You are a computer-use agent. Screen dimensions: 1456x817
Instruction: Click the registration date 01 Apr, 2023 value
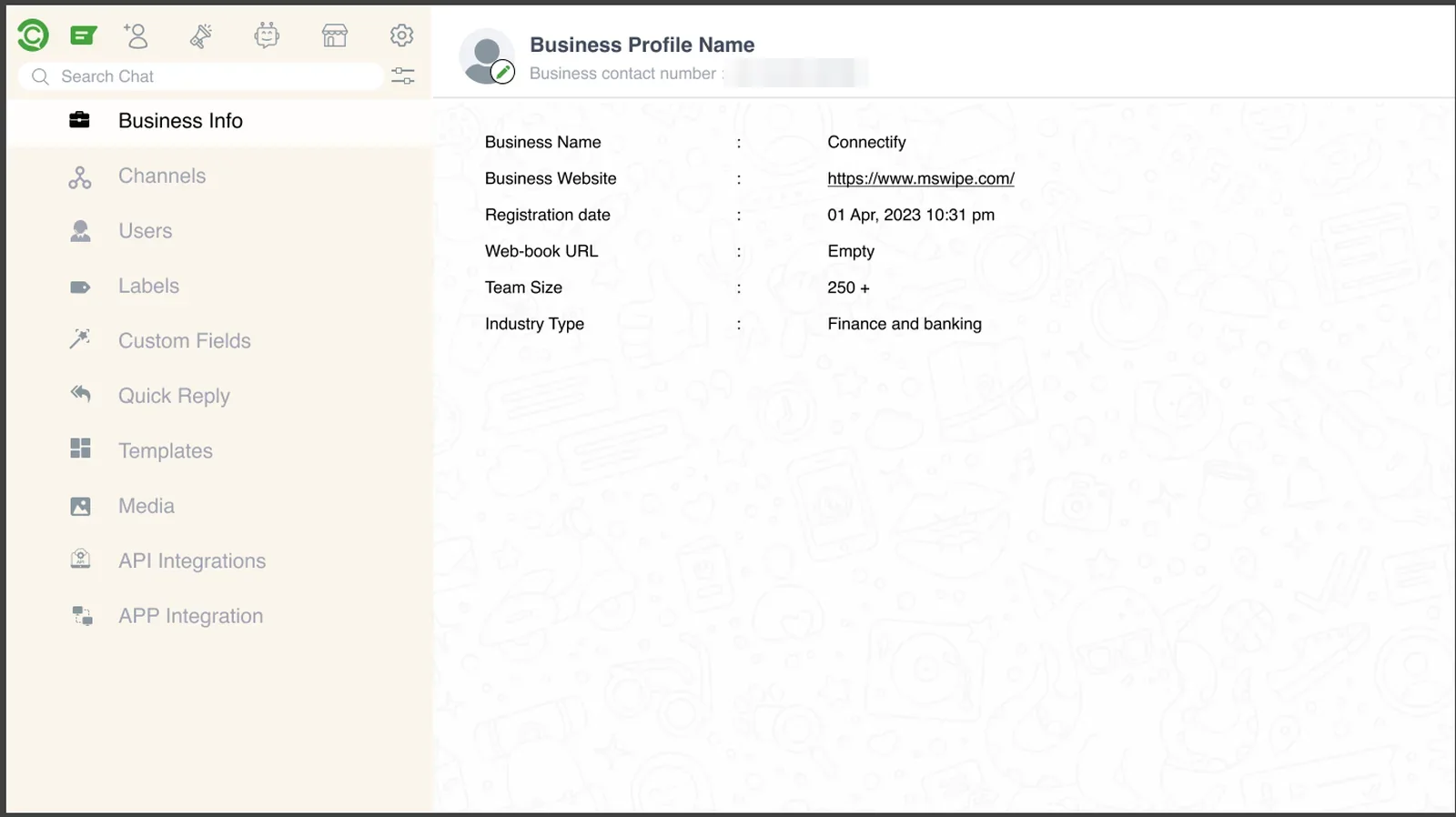[911, 216]
